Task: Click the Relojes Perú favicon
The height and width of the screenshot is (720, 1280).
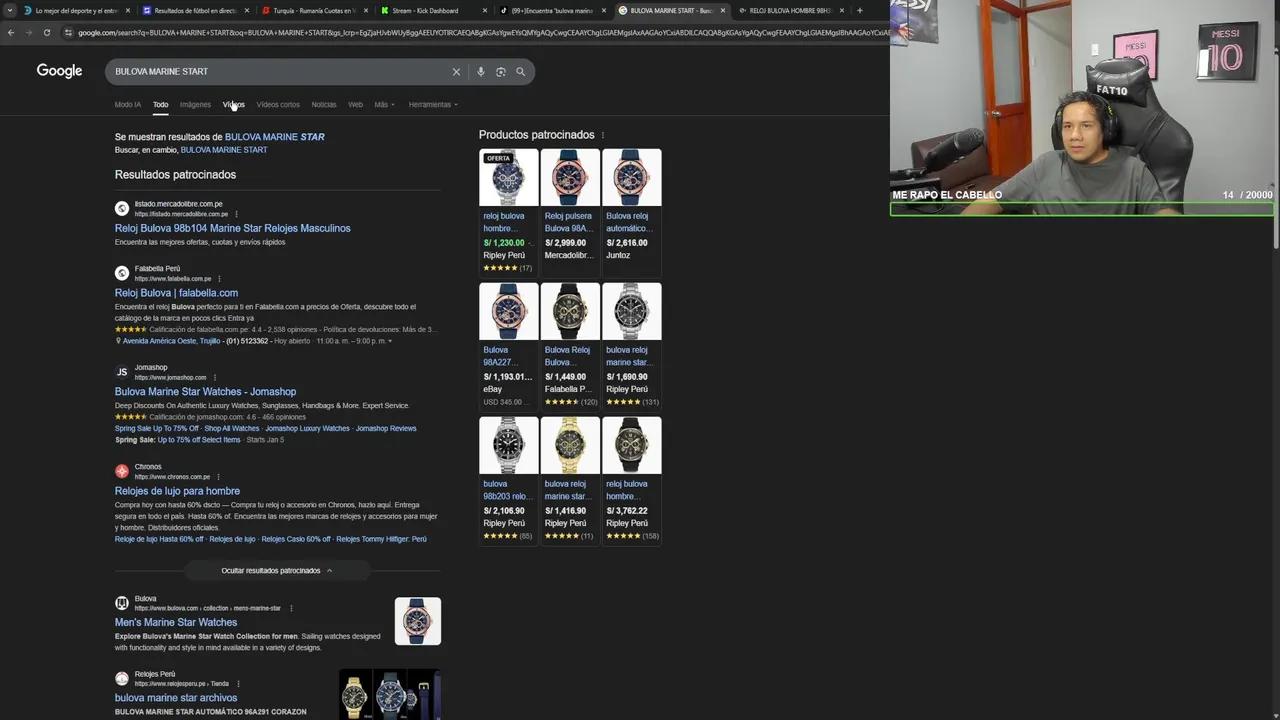Action: tap(122, 679)
